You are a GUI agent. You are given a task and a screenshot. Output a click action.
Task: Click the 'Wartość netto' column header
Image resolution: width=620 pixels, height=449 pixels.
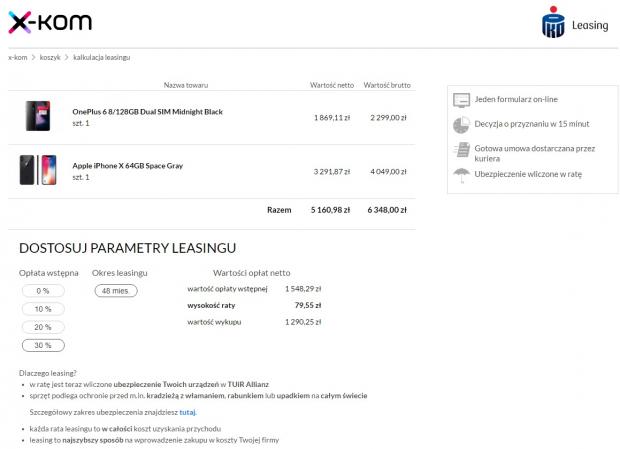click(x=332, y=85)
